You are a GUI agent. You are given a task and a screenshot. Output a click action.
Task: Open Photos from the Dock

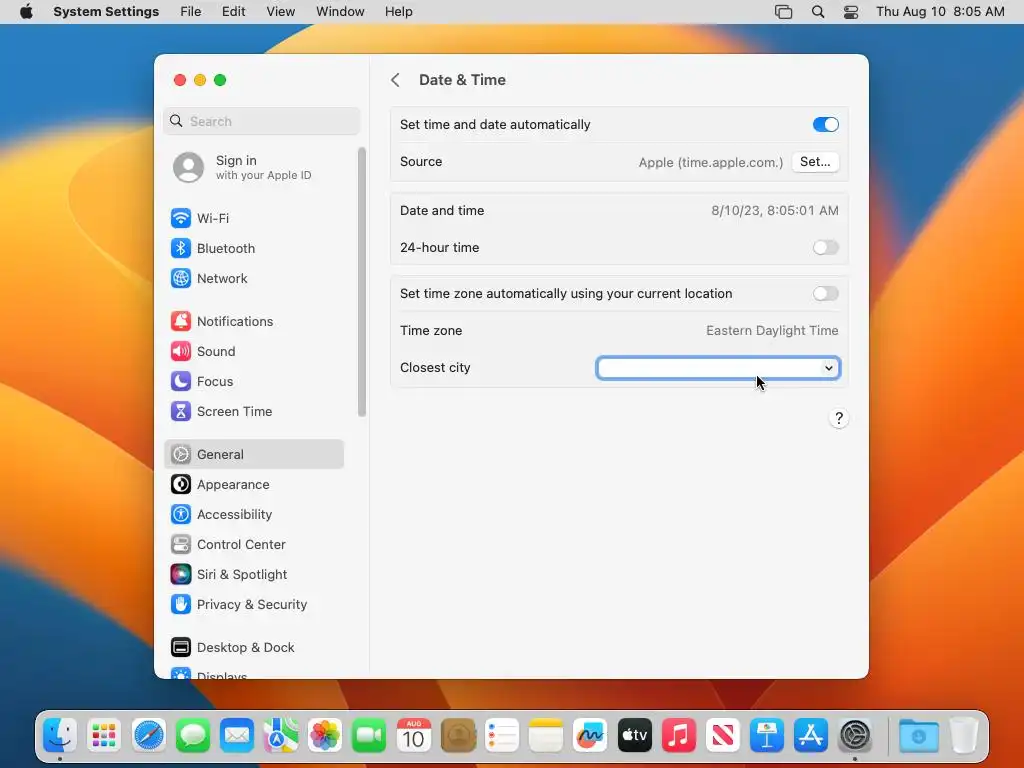(325, 737)
